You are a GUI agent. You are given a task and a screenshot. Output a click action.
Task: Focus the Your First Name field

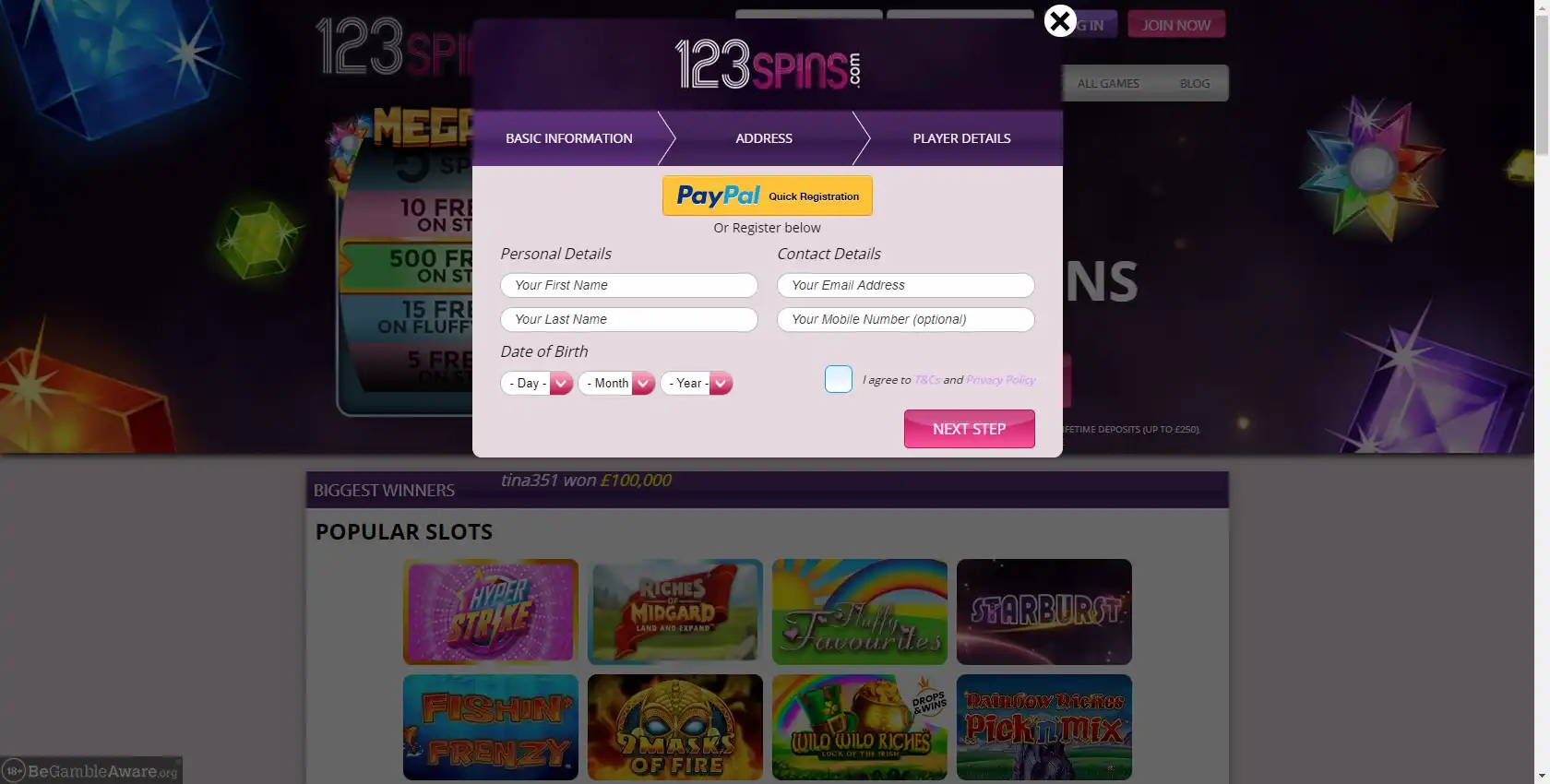(x=629, y=285)
